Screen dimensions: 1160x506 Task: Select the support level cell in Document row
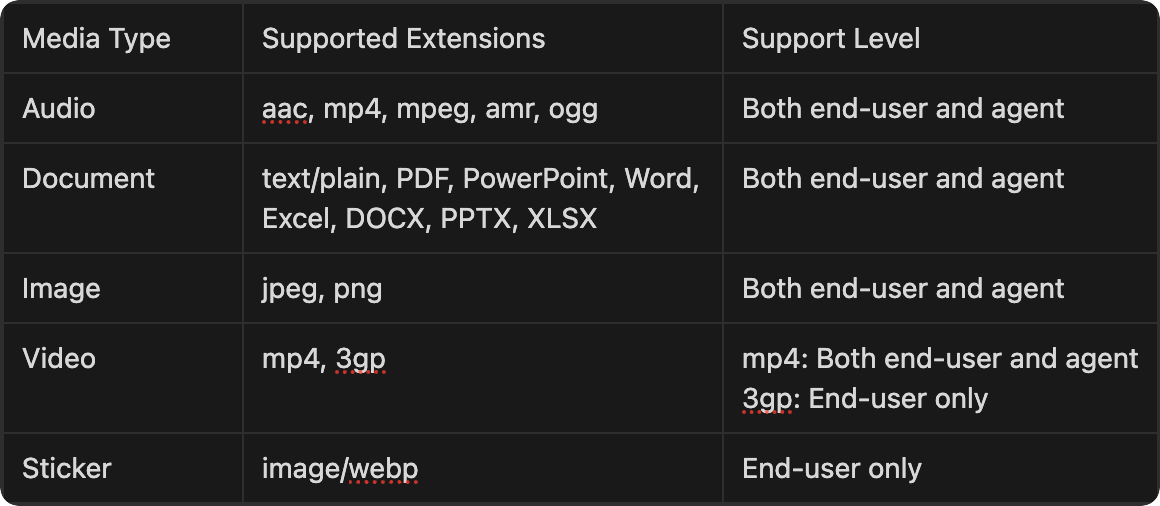(x=902, y=179)
